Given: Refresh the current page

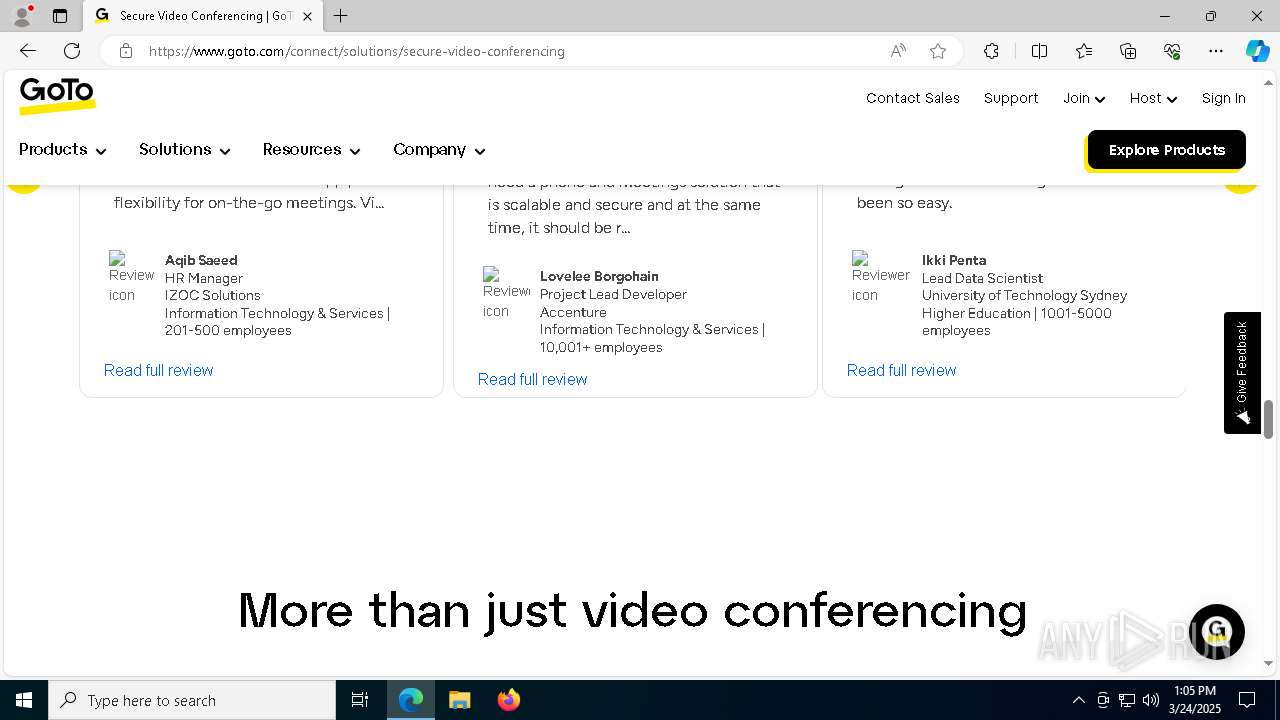Looking at the screenshot, I should pyautogui.click(x=72, y=51).
